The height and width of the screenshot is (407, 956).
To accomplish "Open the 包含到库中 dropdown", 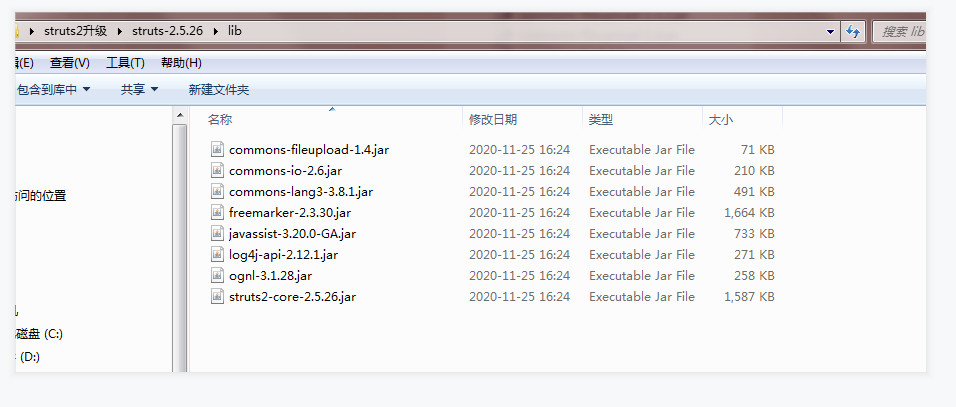I will [54, 90].
